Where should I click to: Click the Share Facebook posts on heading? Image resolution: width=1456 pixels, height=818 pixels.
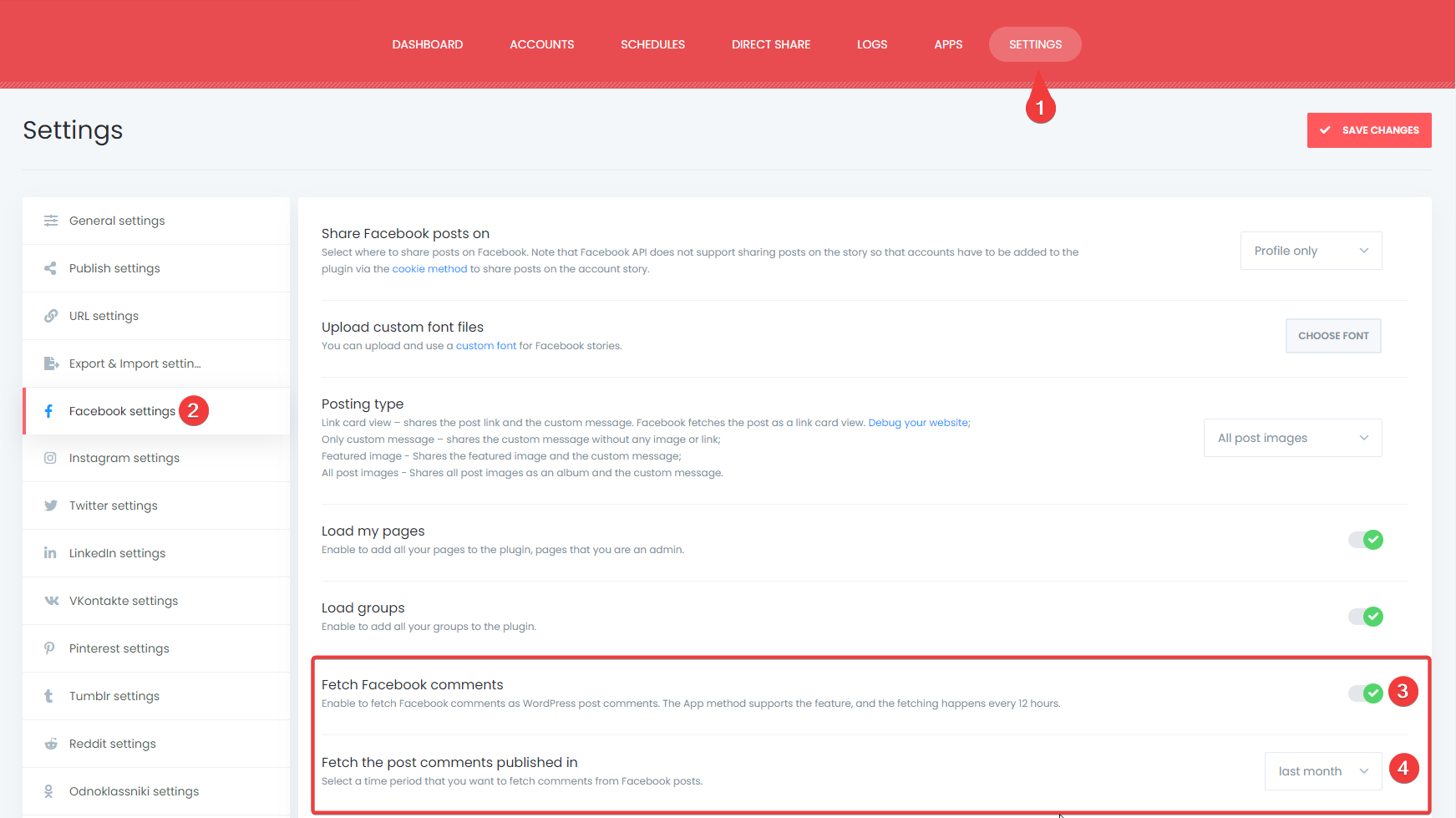(x=405, y=234)
